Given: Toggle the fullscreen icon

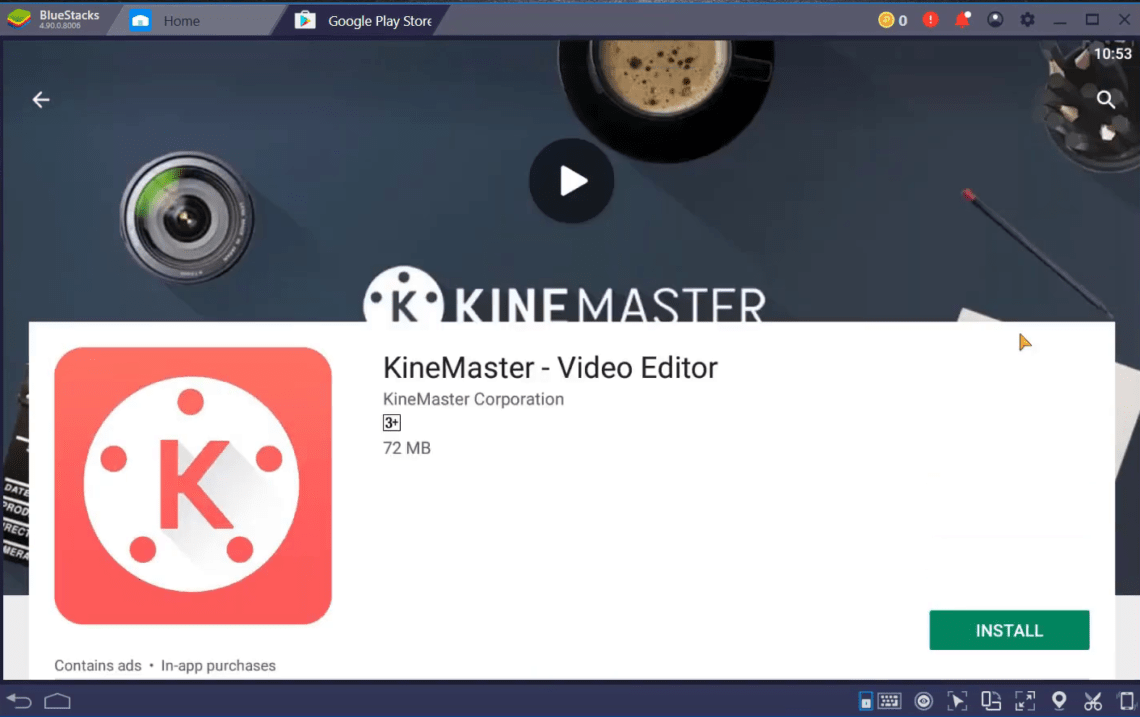Looking at the screenshot, I should point(1025,701).
